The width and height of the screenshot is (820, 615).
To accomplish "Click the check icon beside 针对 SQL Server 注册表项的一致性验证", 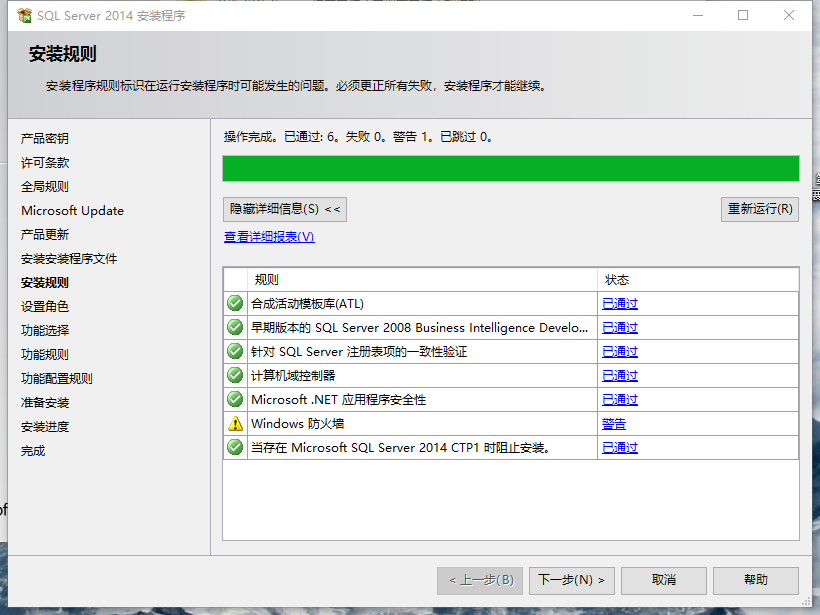I will click(x=235, y=351).
